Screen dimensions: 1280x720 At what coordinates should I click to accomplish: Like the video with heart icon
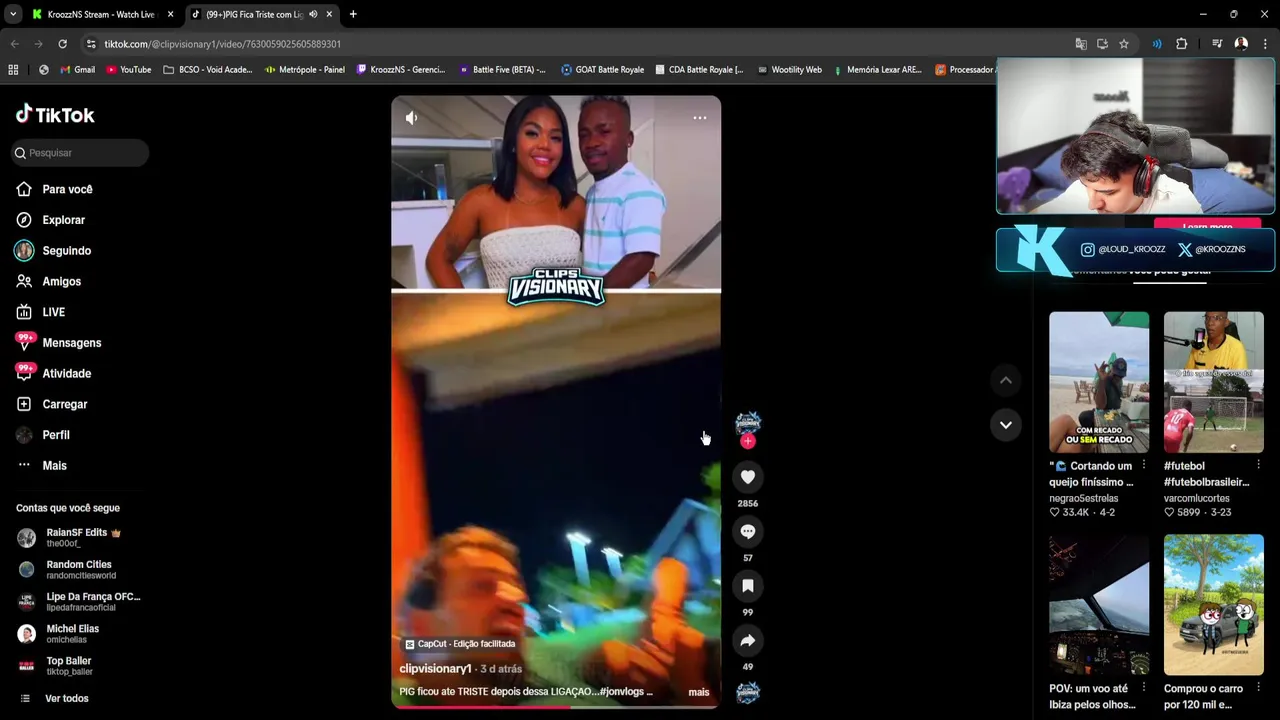click(748, 477)
